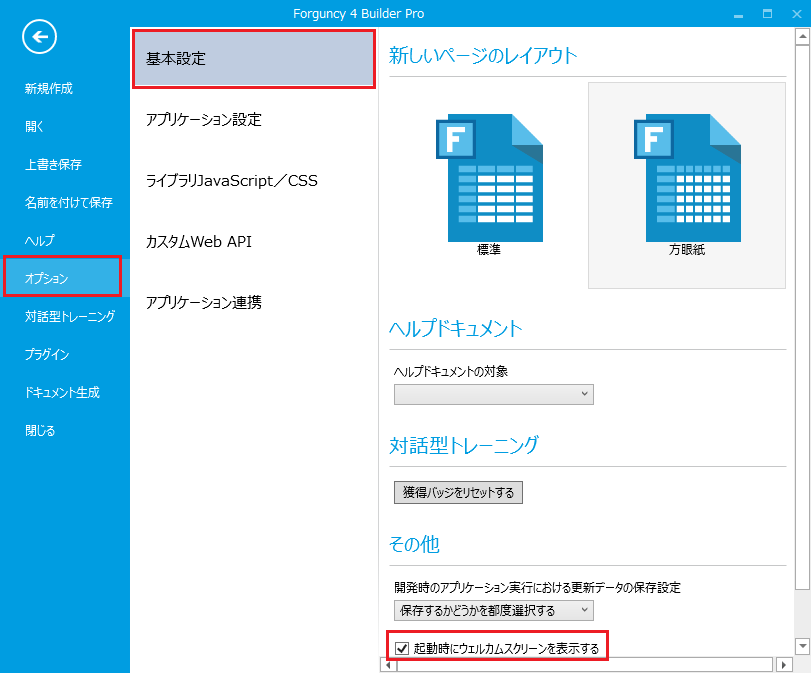Open the 保存するかどうかを都度選択する dropdown
Image resolution: width=811 pixels, height=673 pixels.
point(493,610)
